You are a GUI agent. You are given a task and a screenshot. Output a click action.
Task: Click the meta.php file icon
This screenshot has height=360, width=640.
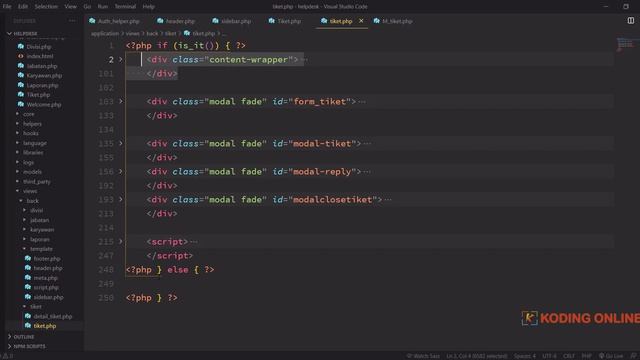point(28,278)
